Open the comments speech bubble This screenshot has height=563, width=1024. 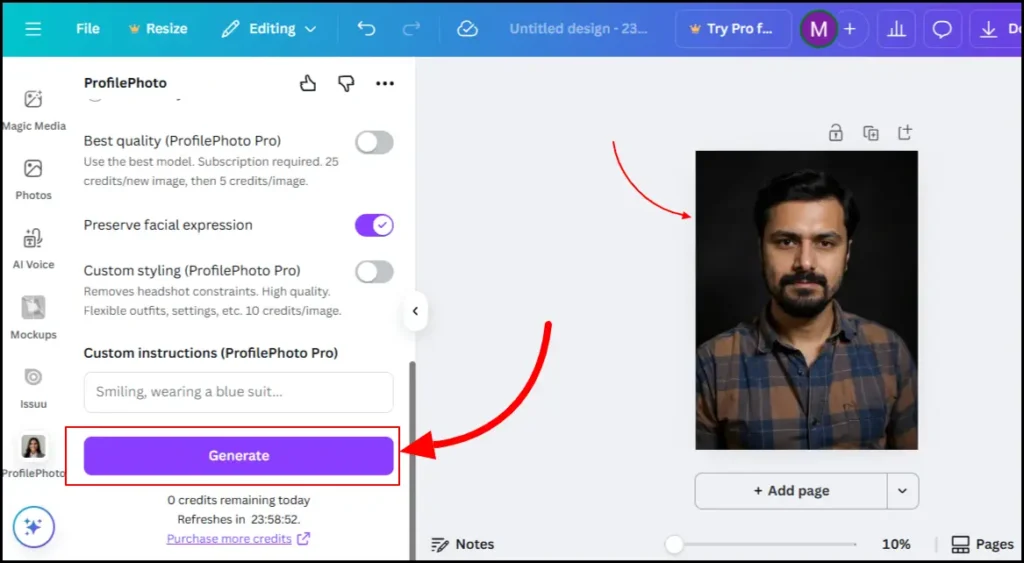click(x=942, y=29)
